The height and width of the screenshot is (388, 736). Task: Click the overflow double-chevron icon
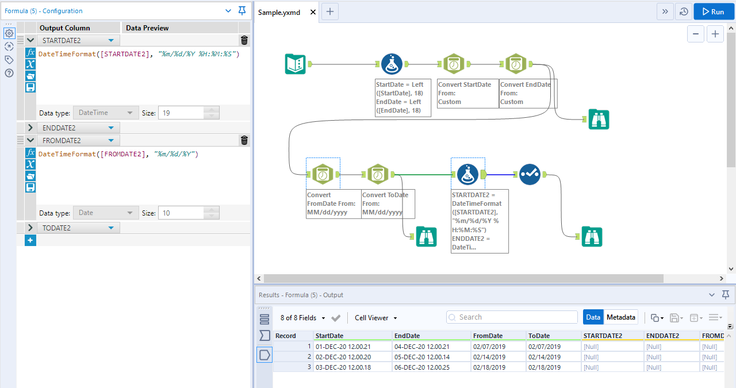pyautogui.click(x=665, y=12)
